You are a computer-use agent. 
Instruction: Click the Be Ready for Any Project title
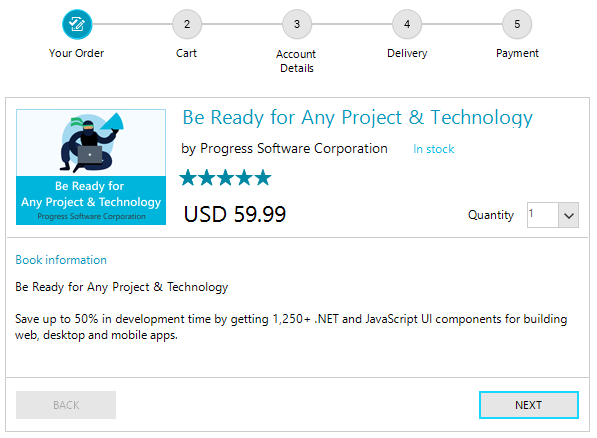point(358,117)
